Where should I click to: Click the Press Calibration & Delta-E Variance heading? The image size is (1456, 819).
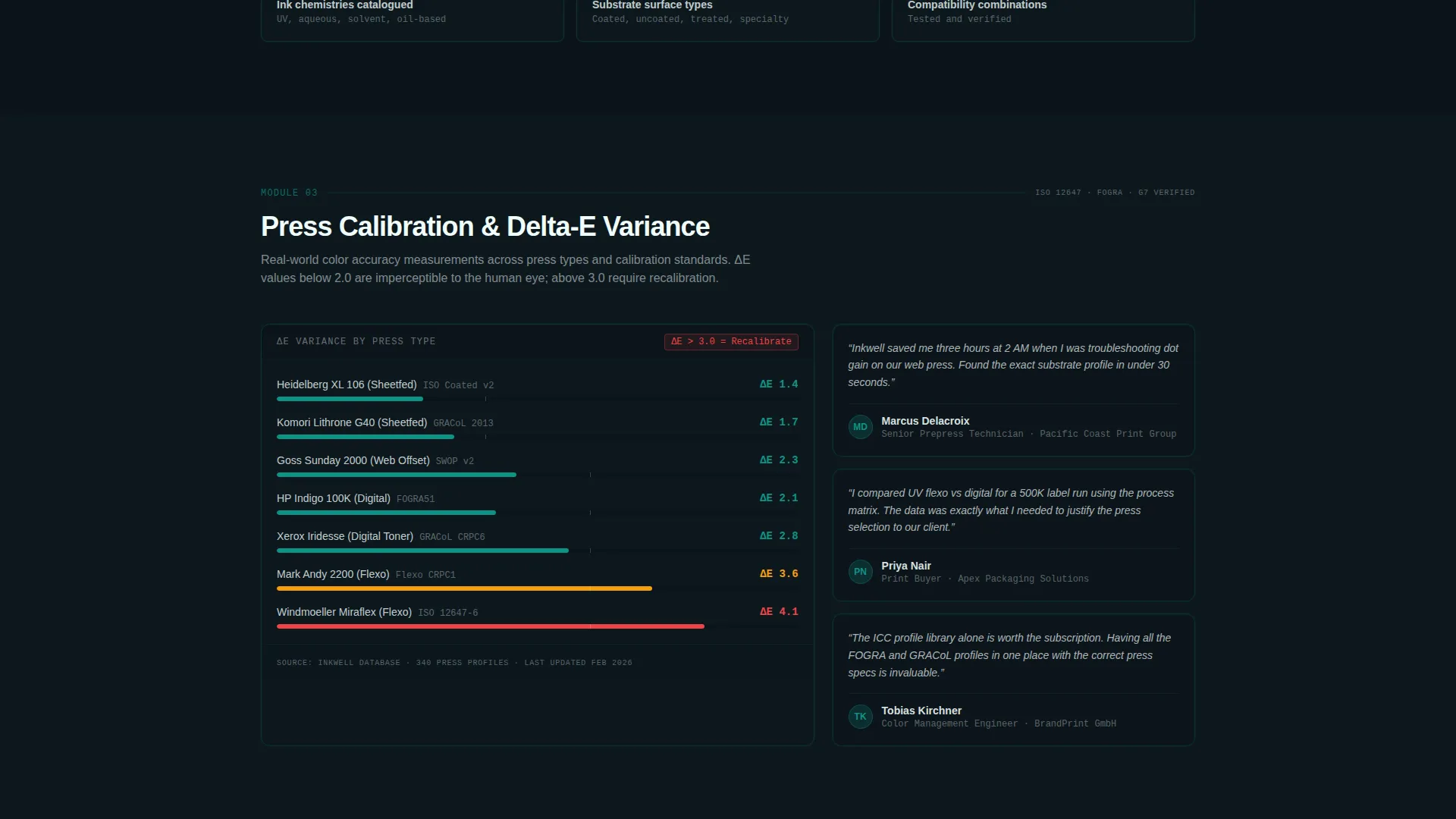(x=485, y=227)
